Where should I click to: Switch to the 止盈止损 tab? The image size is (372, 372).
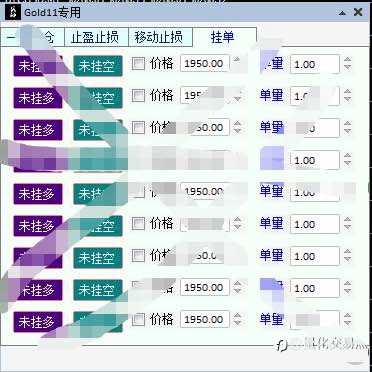(x=96, y=37)
